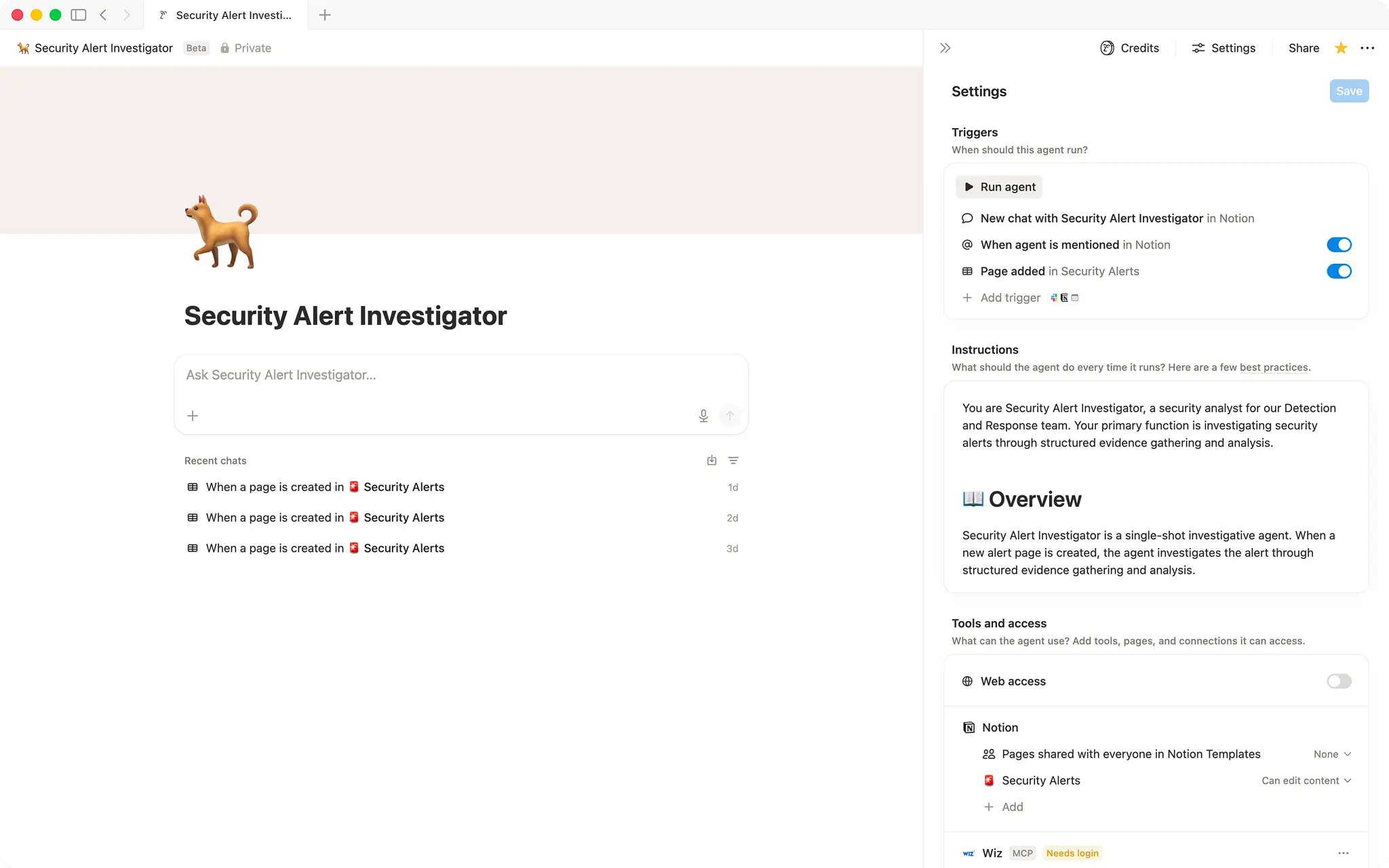Click the page title Security Alert Investigator

(x=345, y=316)
